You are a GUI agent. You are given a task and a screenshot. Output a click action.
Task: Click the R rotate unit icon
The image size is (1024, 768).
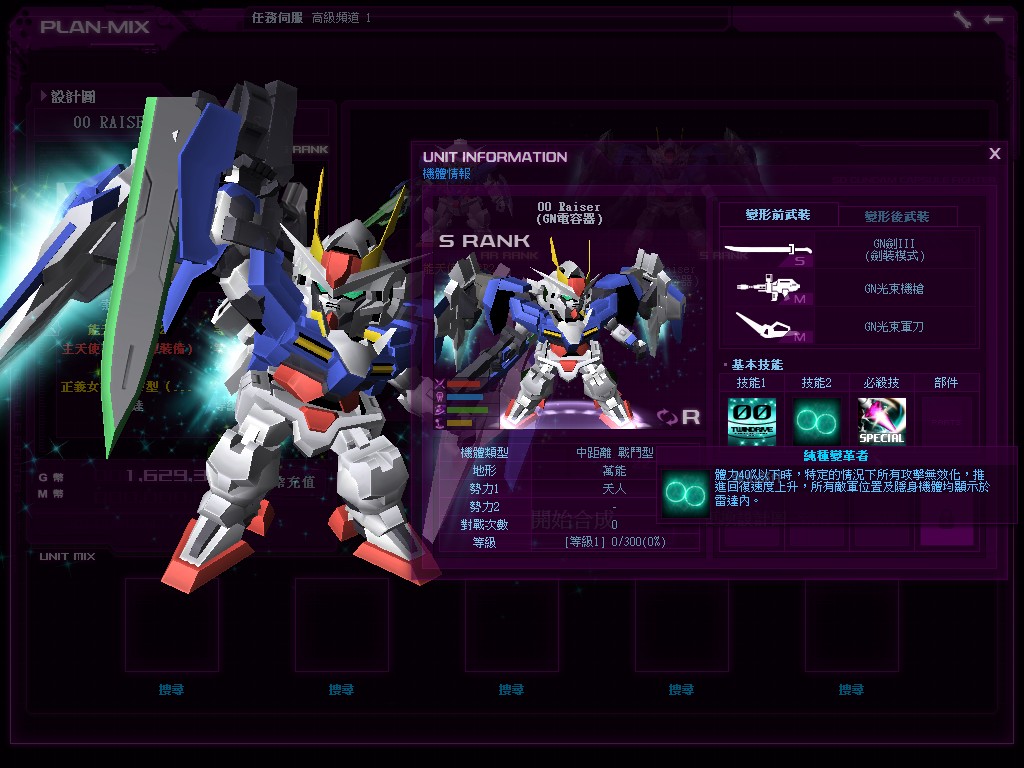click(679, 417)
